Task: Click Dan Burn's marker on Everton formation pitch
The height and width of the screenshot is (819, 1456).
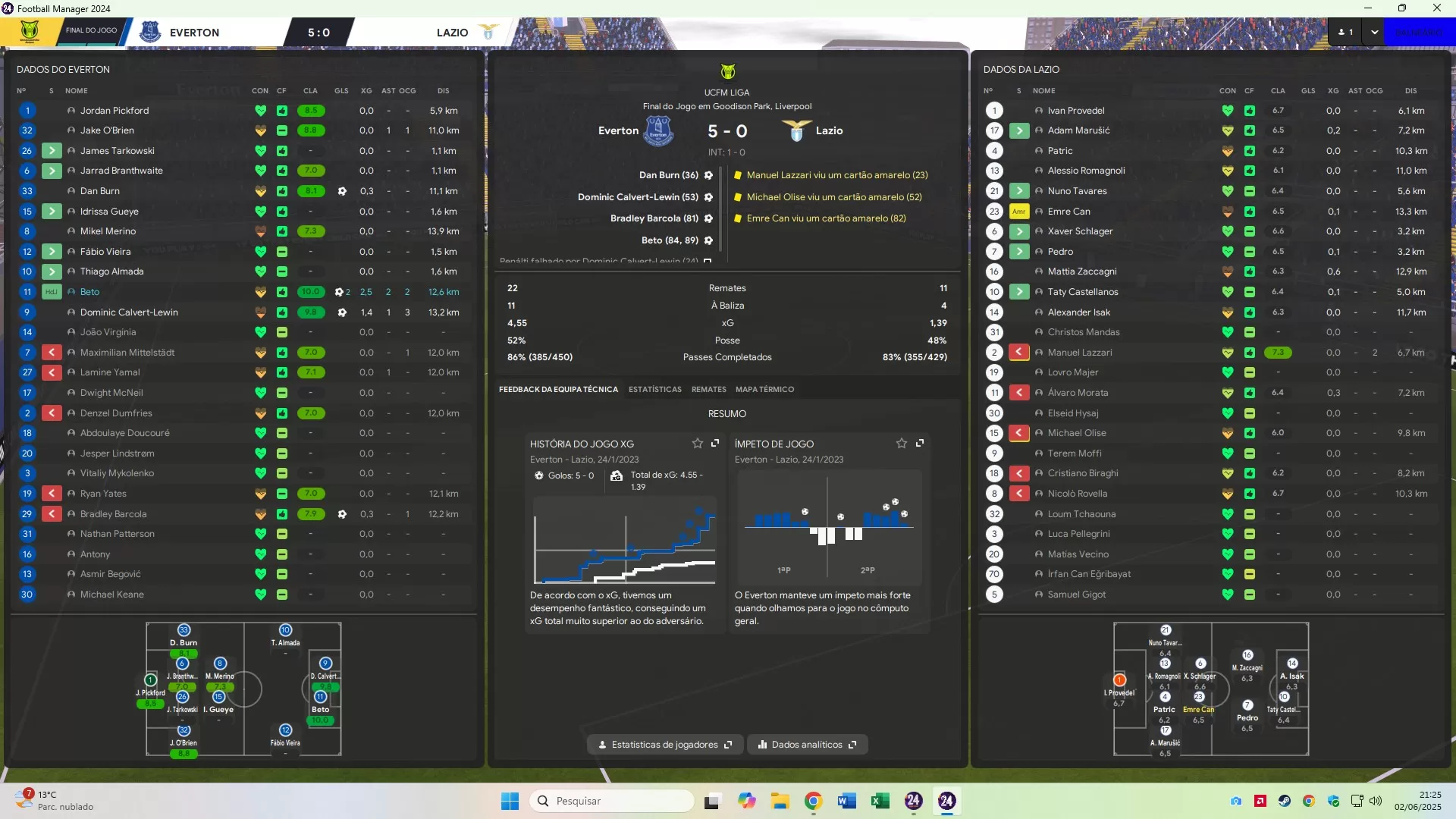Action: coord(184,631)
